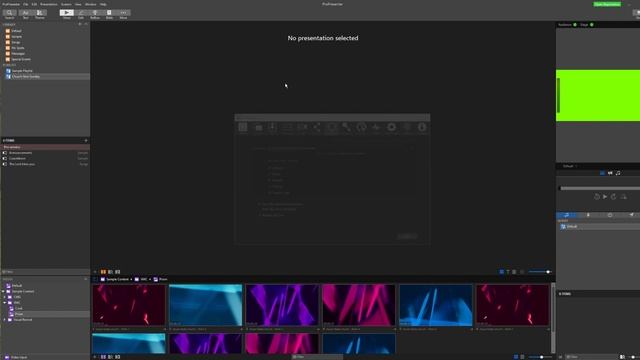640x360 pixels.
Task: Click the Text toolbar icon
Action: (x=25, y=14)
